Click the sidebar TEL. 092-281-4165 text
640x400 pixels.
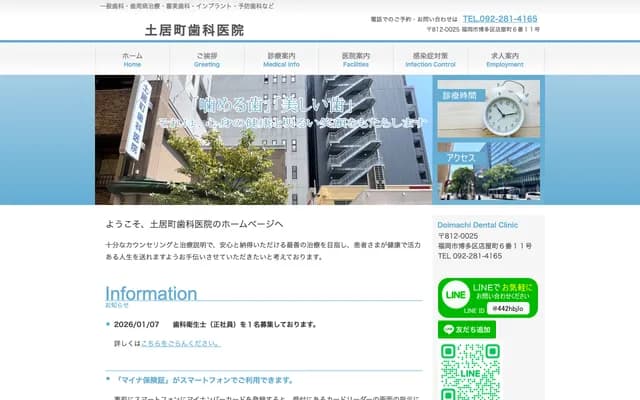pyautogui.click(x=470, y=256)
